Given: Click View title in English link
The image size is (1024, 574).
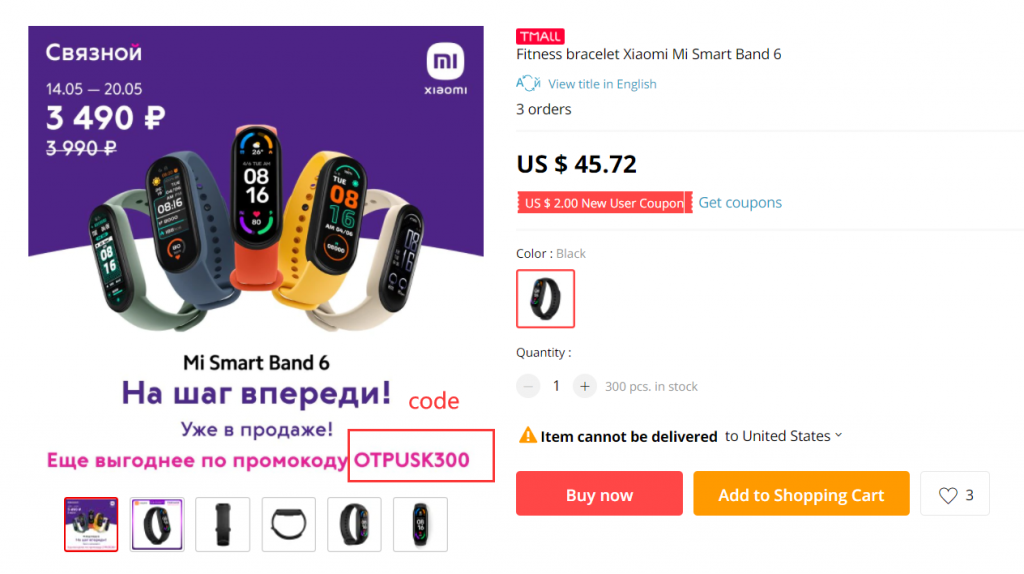Looking at the screenshot, I should [x=602, y=84].
